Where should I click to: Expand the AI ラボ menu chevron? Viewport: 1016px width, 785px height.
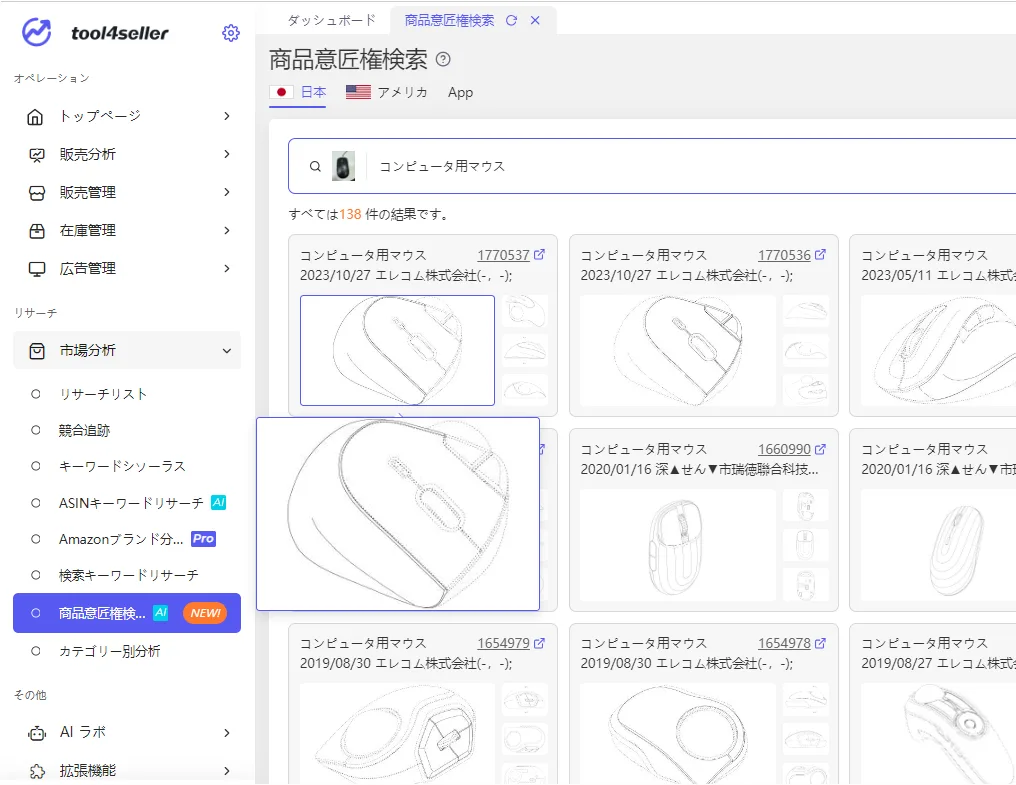(227, 733)
